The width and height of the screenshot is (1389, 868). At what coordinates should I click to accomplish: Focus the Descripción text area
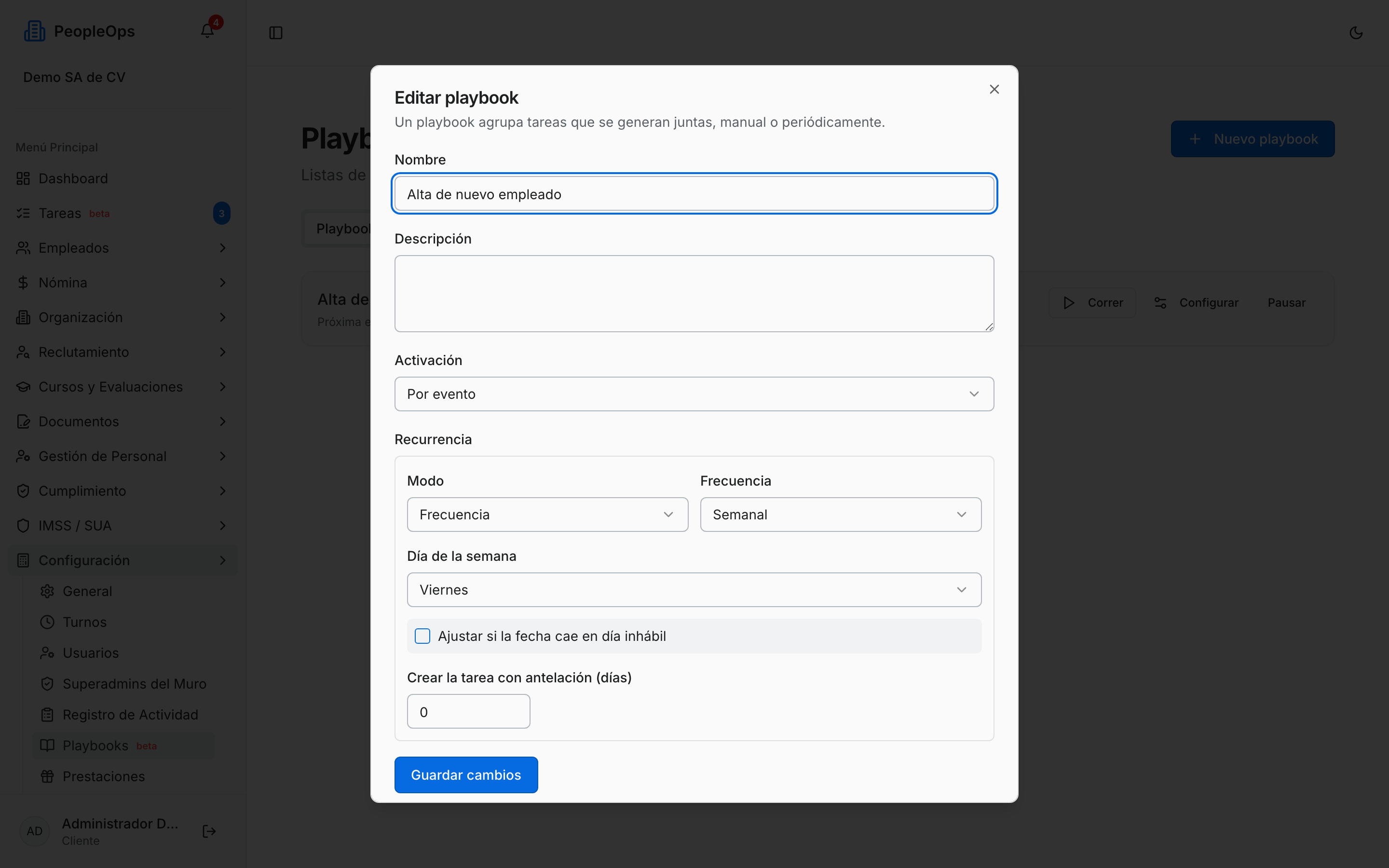pos(694,294)
